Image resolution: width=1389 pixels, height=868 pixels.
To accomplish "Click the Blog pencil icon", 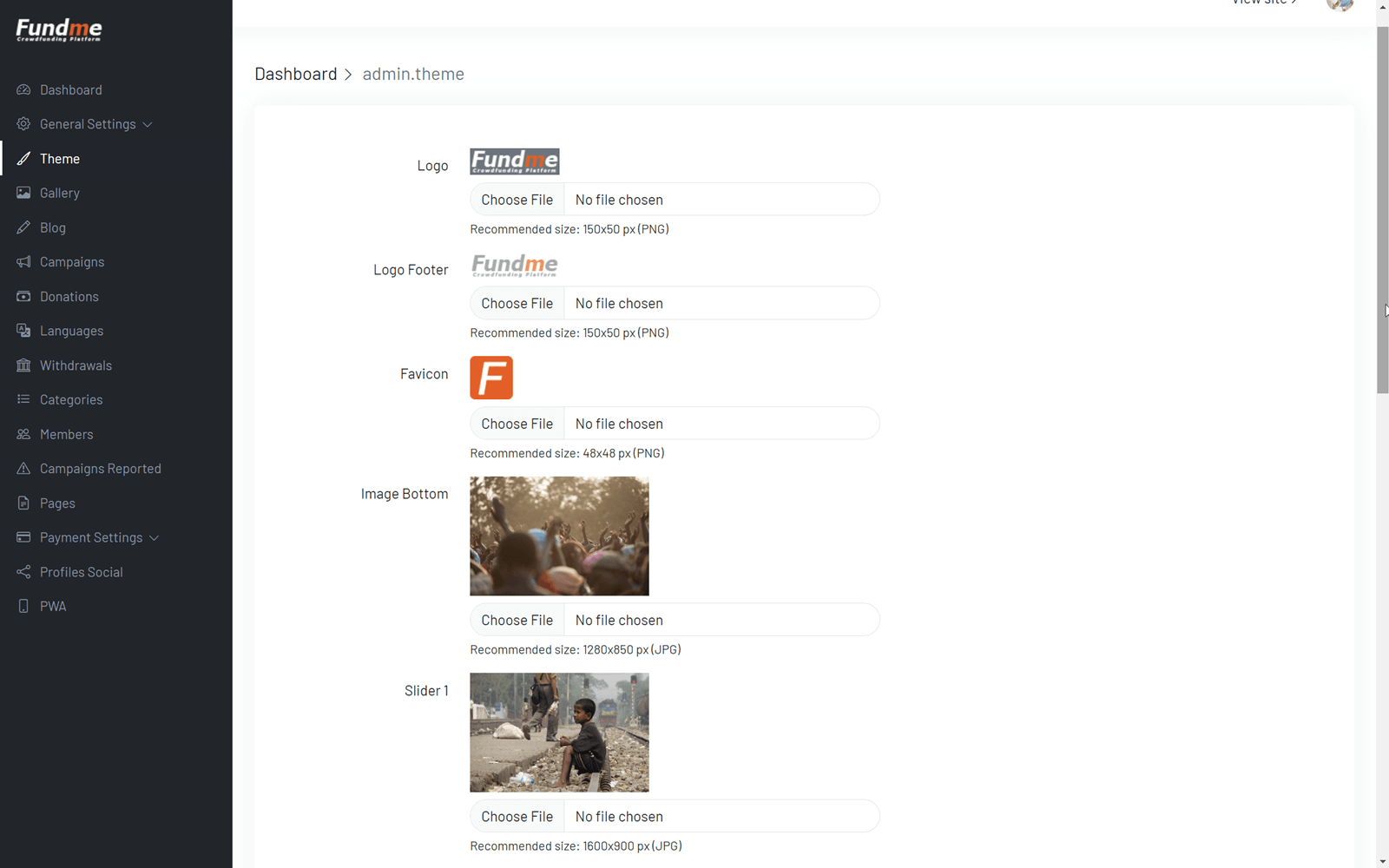I will (23, 227).
